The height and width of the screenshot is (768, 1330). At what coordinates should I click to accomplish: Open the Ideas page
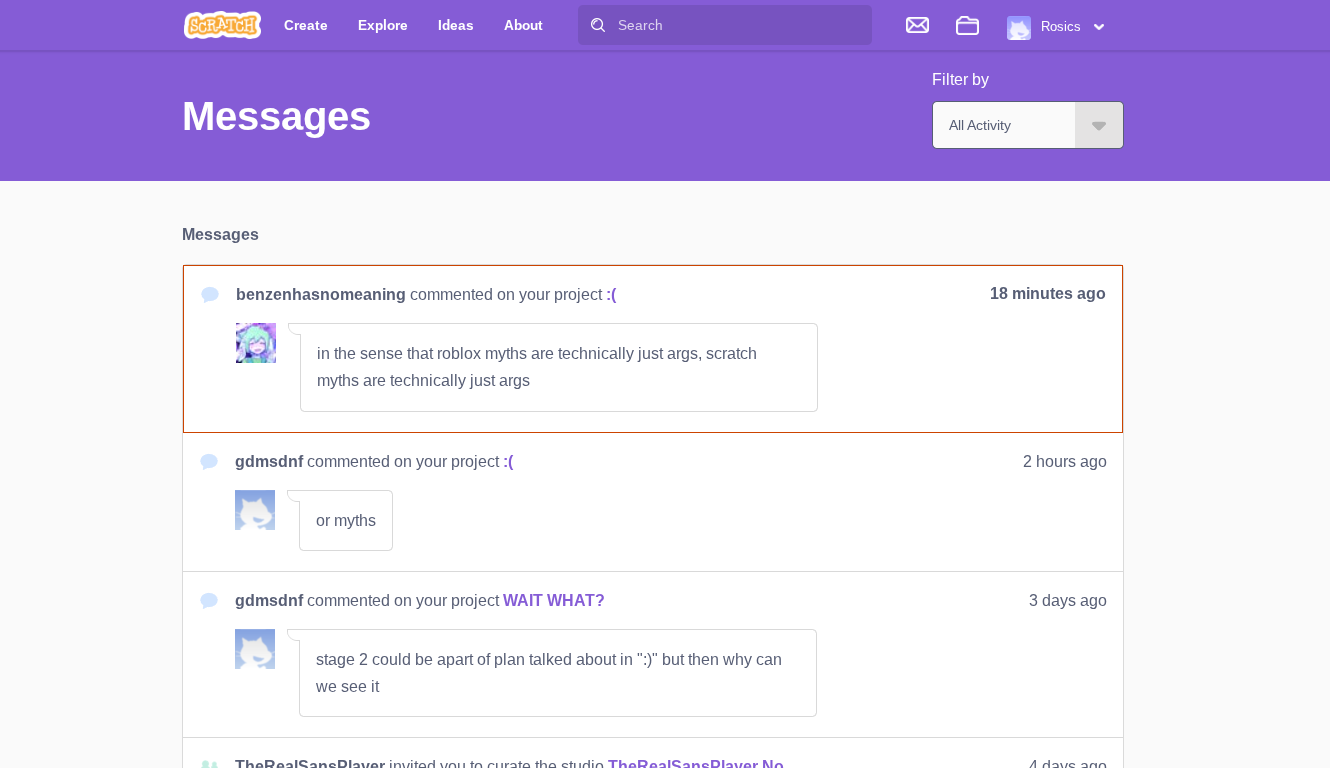(455, 25)
